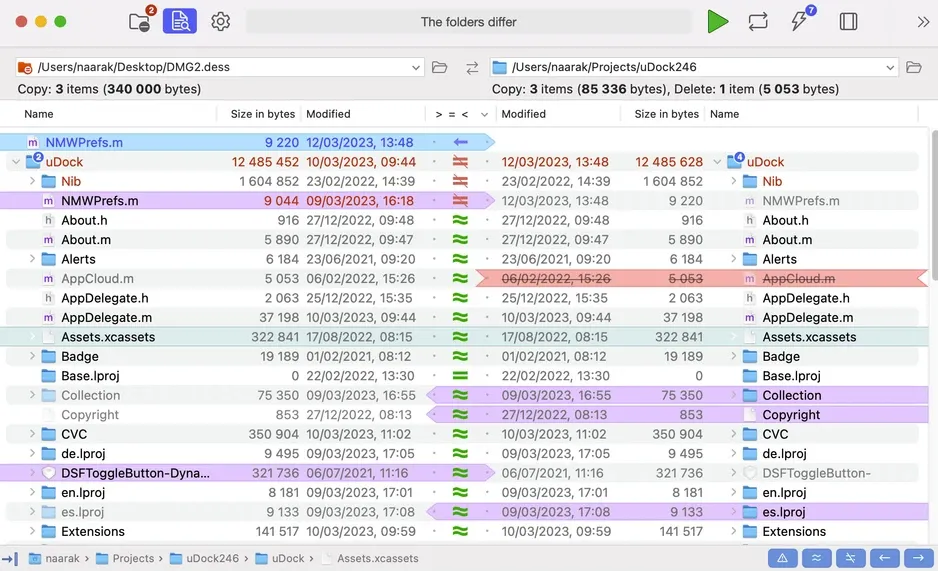Click the loop sync mode icon
This screenshot has height=571, width=938.
pos(758,22)
